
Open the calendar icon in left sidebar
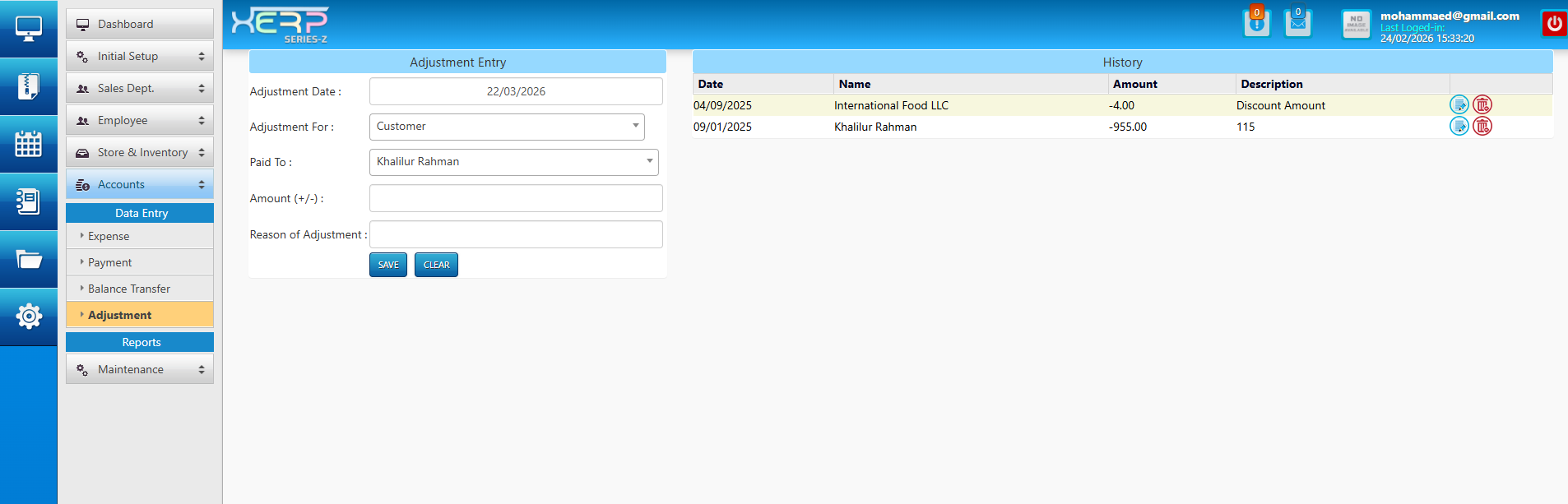(28, 144)
